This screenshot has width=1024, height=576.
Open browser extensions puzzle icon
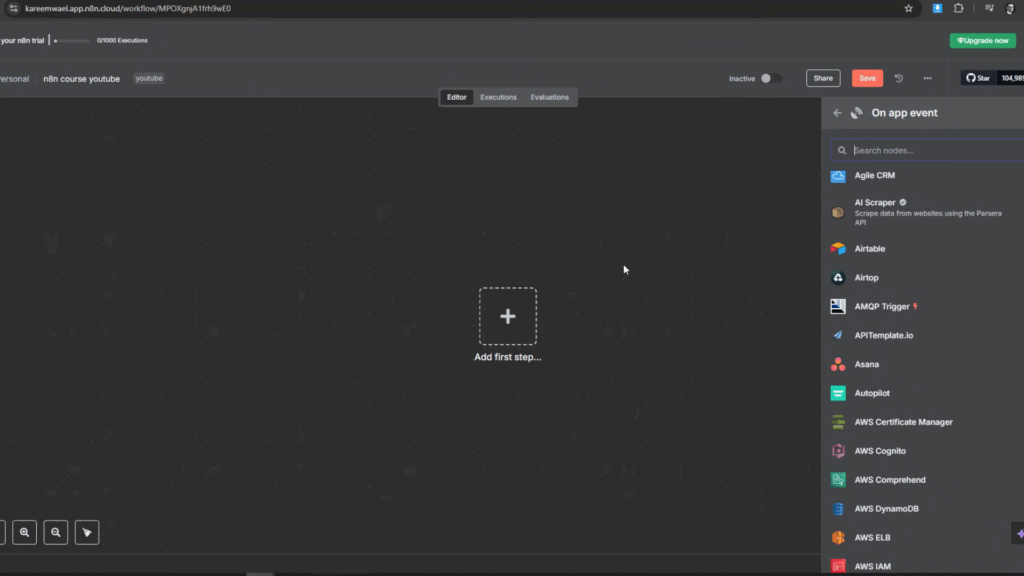coord(959,8)
